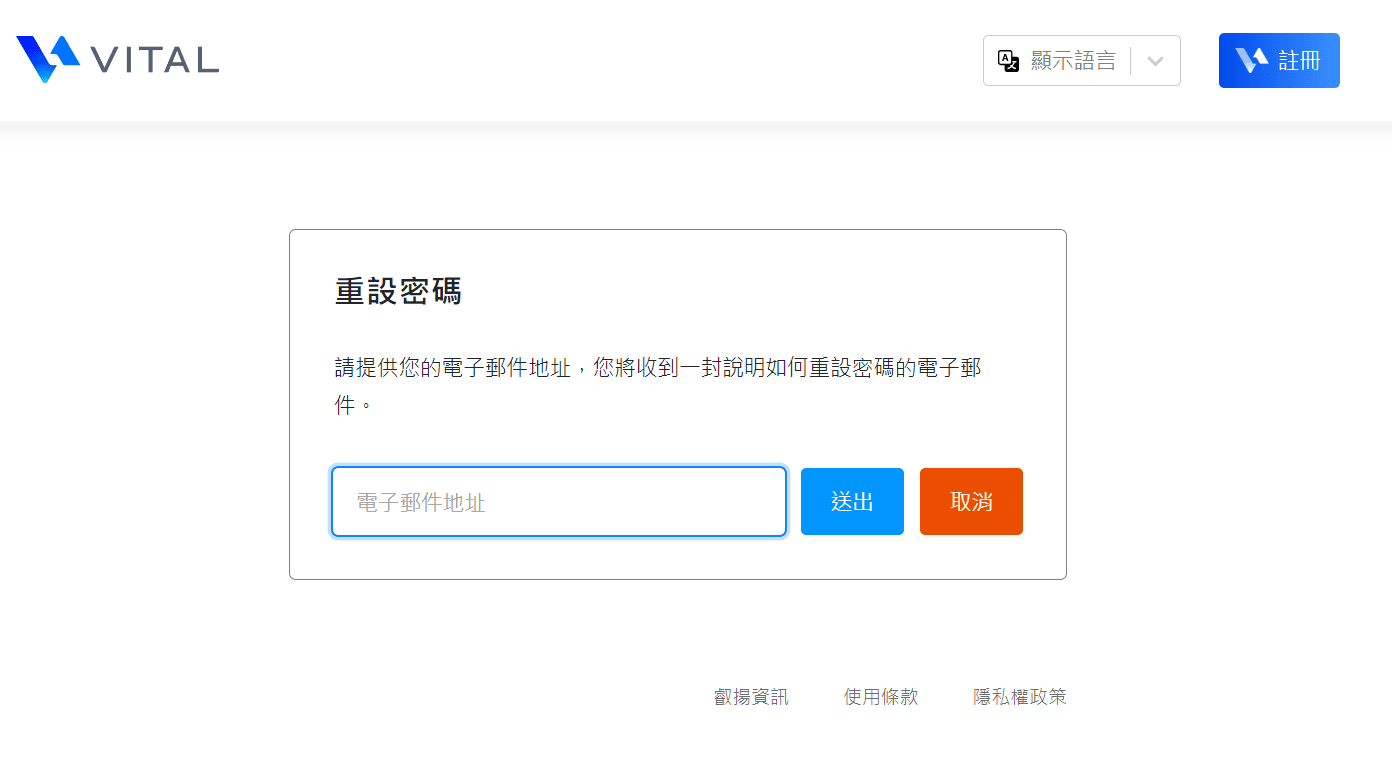The image size is (1392, 767).
Task: Cancel password reset with 取消 button
Action: tap(971, 502)
